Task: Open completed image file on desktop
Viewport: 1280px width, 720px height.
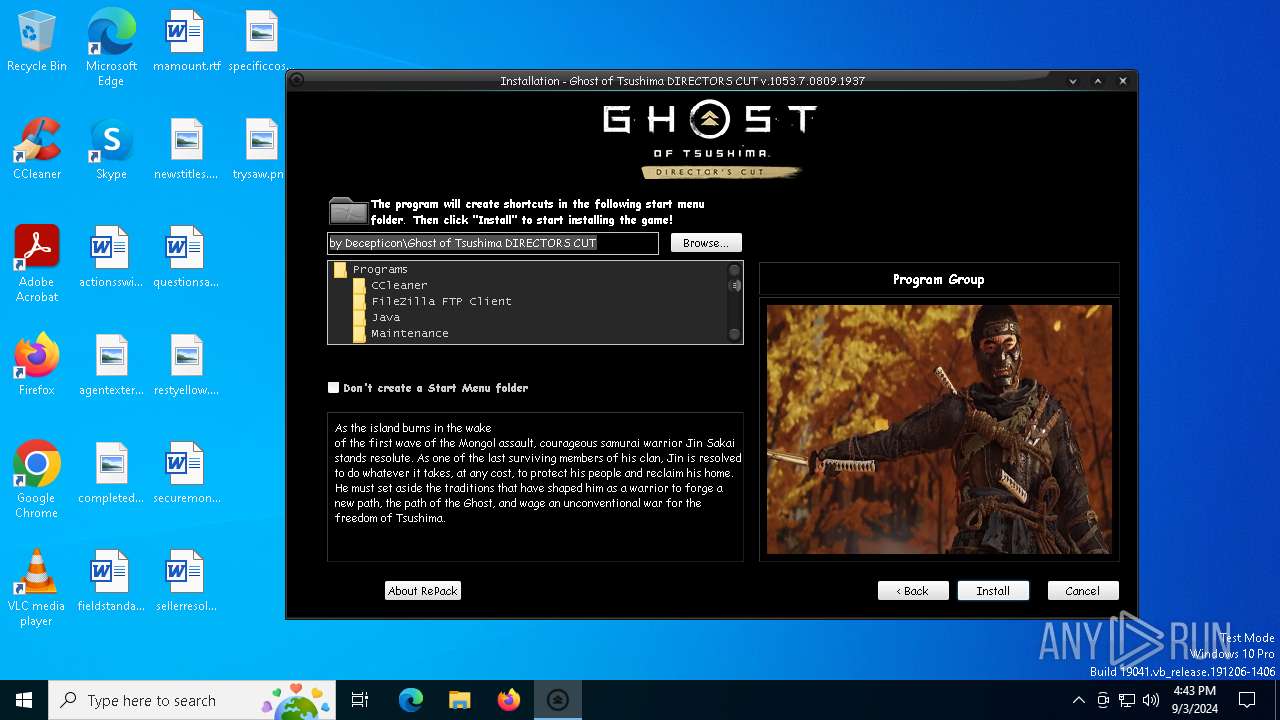Action: (111, 474)
